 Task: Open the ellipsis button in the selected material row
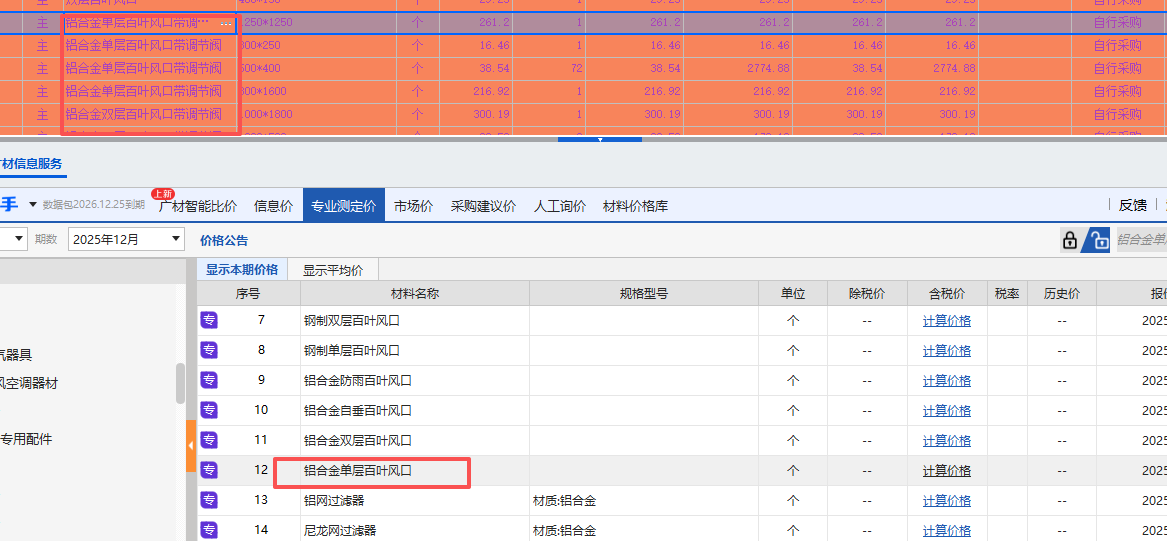(x=226, y=24)
